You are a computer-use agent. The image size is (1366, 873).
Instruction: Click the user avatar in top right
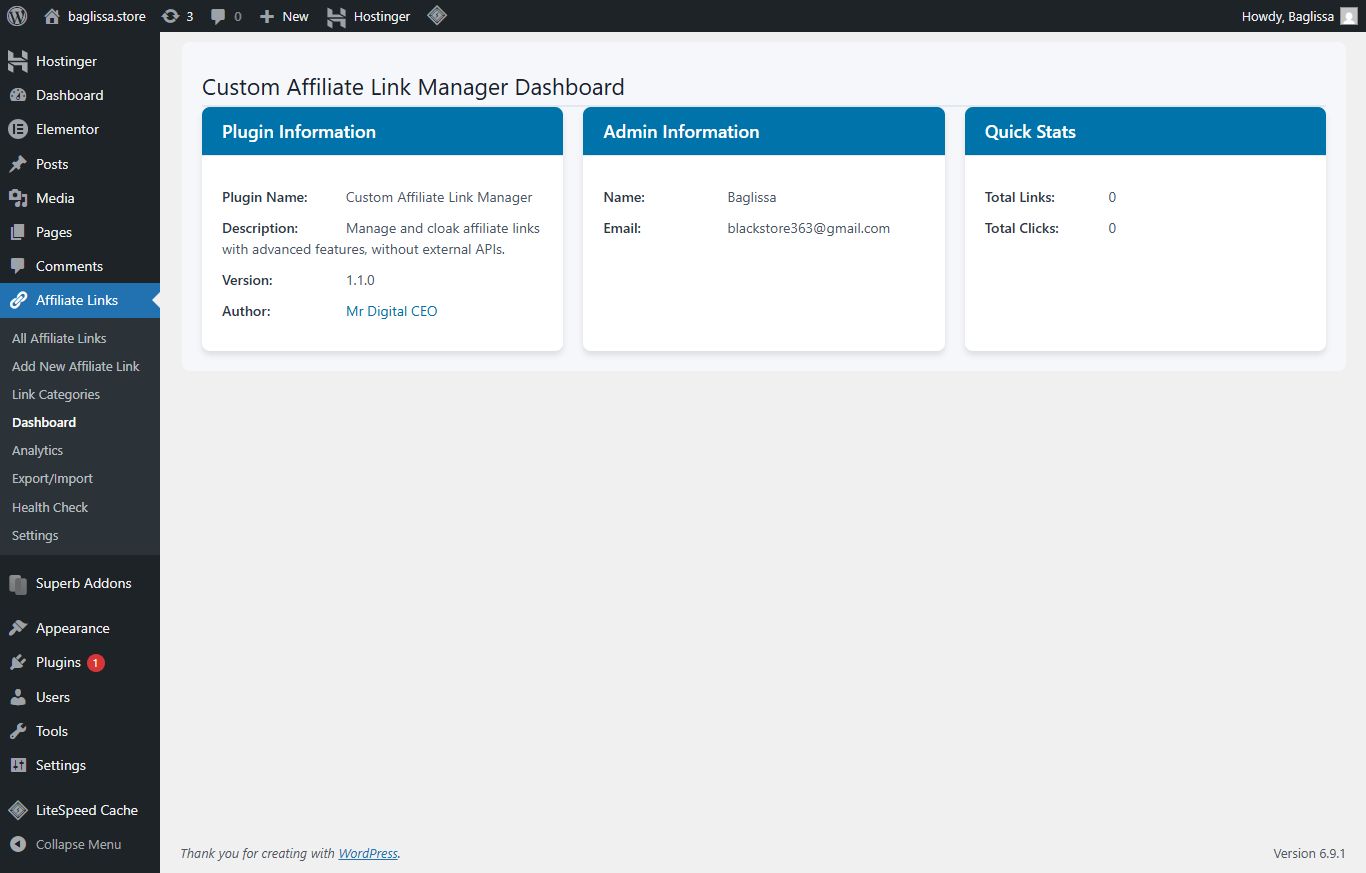[1349, 16]
